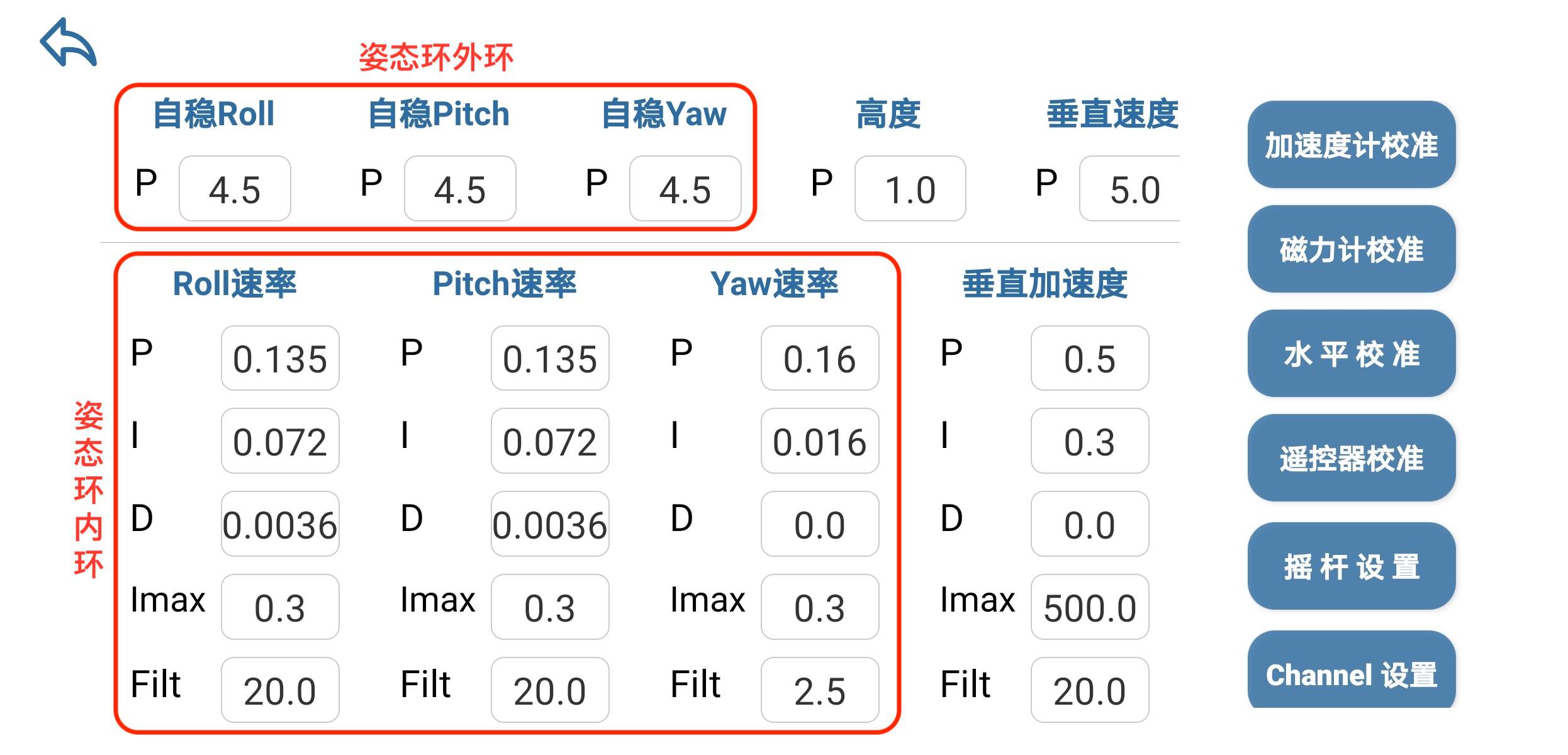
Task: Edit Yaw速率 P field showing 0.16
Action: tap(820, 359)
